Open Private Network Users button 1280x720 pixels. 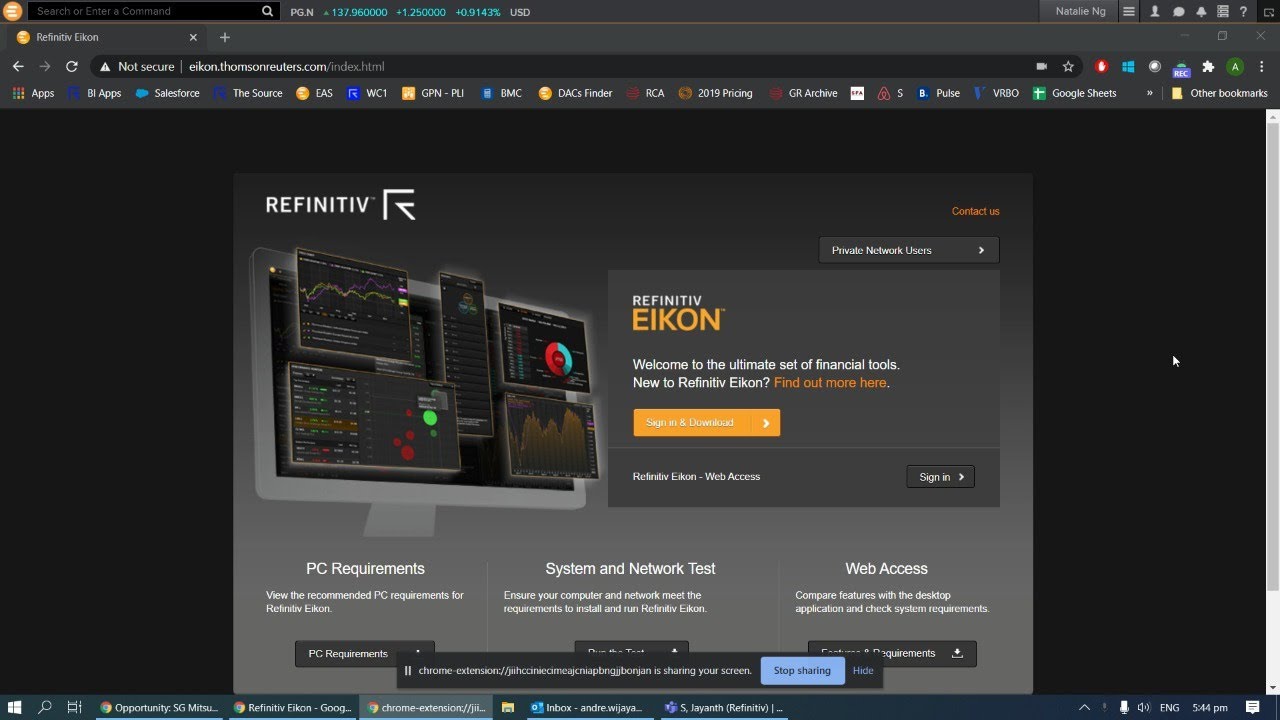[x=909, y=250]
